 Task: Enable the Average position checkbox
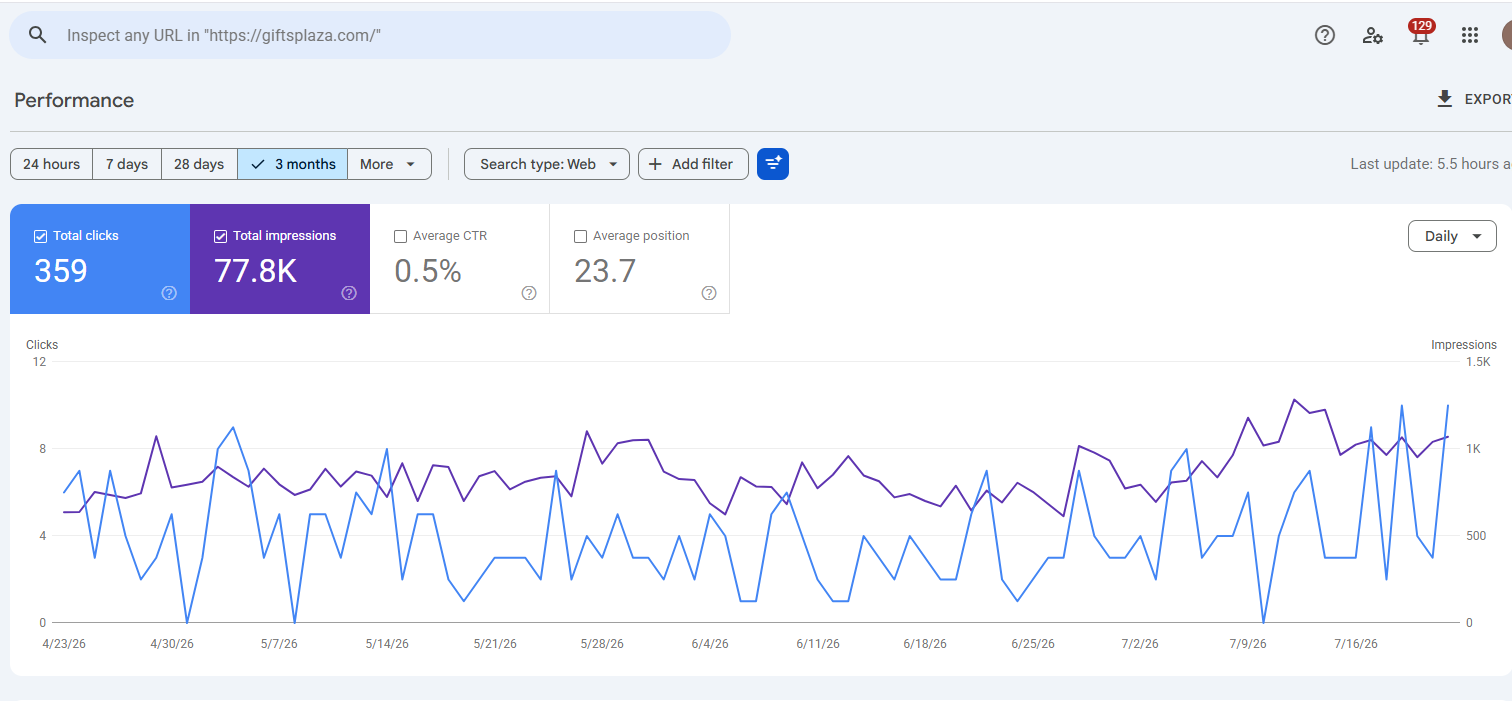tap(580, 236)
